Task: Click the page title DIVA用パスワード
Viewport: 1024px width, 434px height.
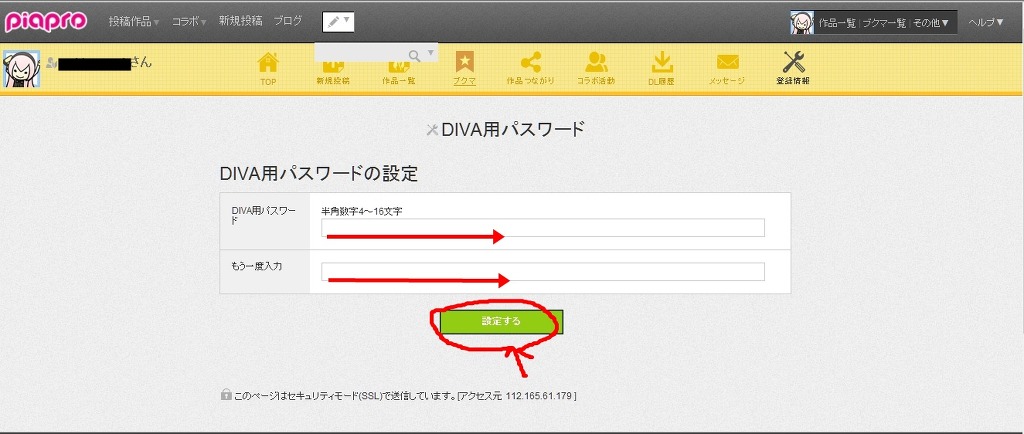Action: [512, 129]
